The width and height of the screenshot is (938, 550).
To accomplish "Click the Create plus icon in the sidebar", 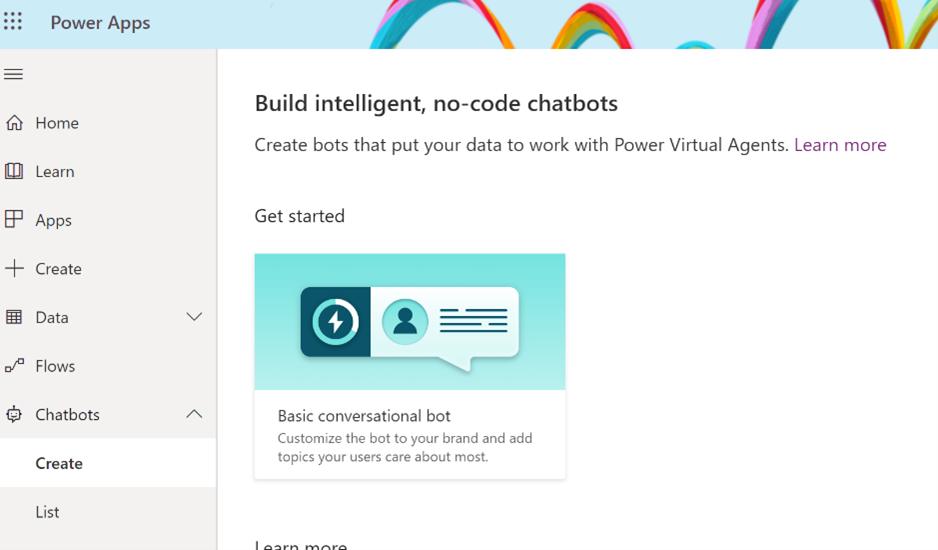I will [x=14, y=268].
